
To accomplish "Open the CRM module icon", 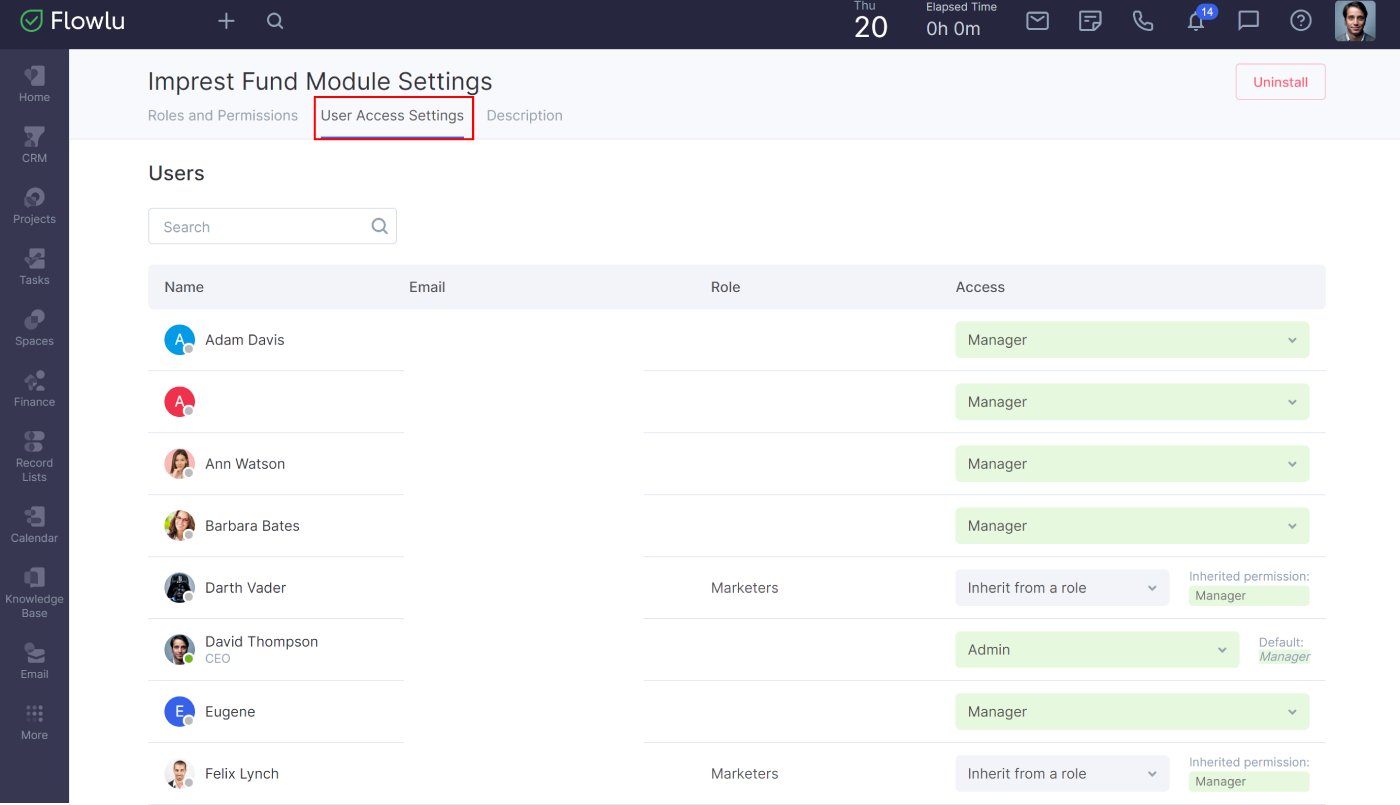I will (x=34, y=145).
